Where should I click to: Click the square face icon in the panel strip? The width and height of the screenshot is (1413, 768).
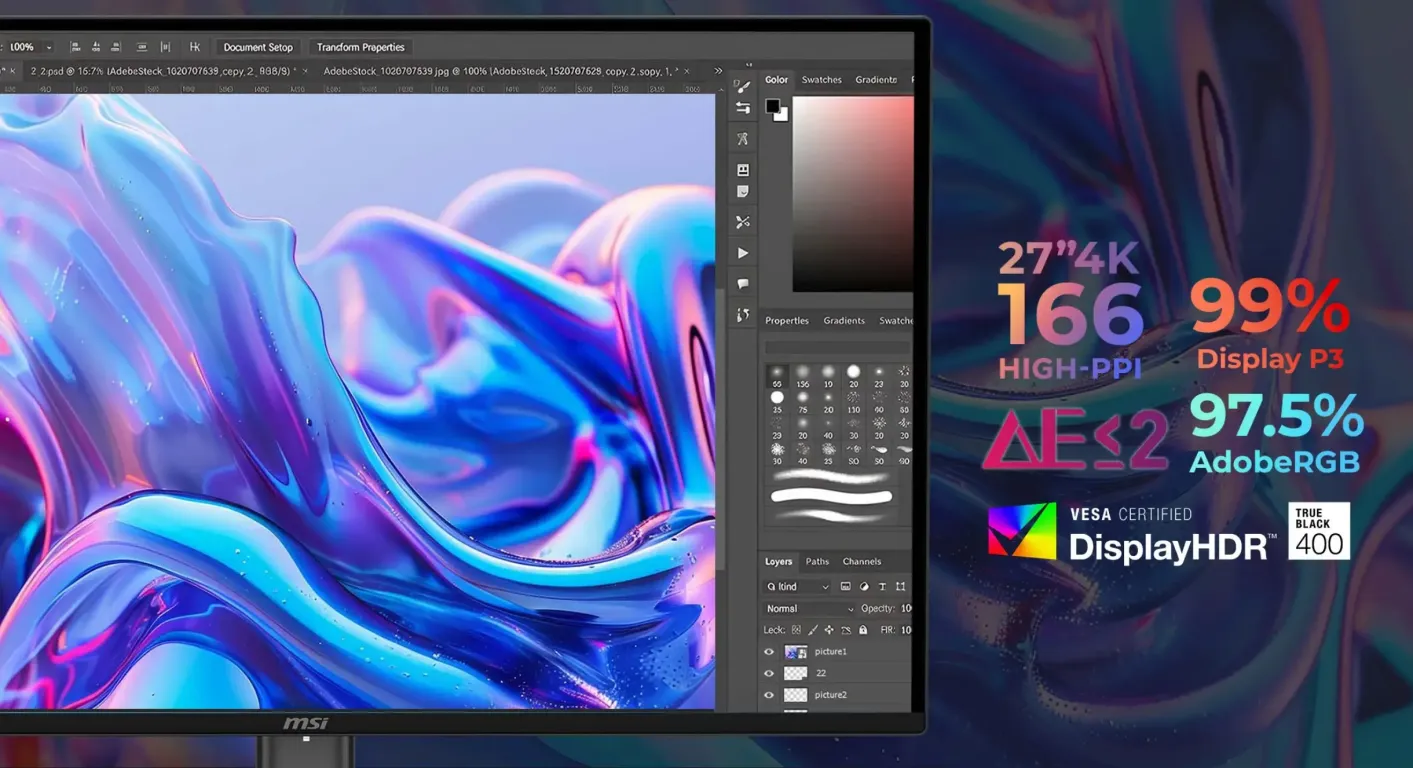(x=742, y=170)
